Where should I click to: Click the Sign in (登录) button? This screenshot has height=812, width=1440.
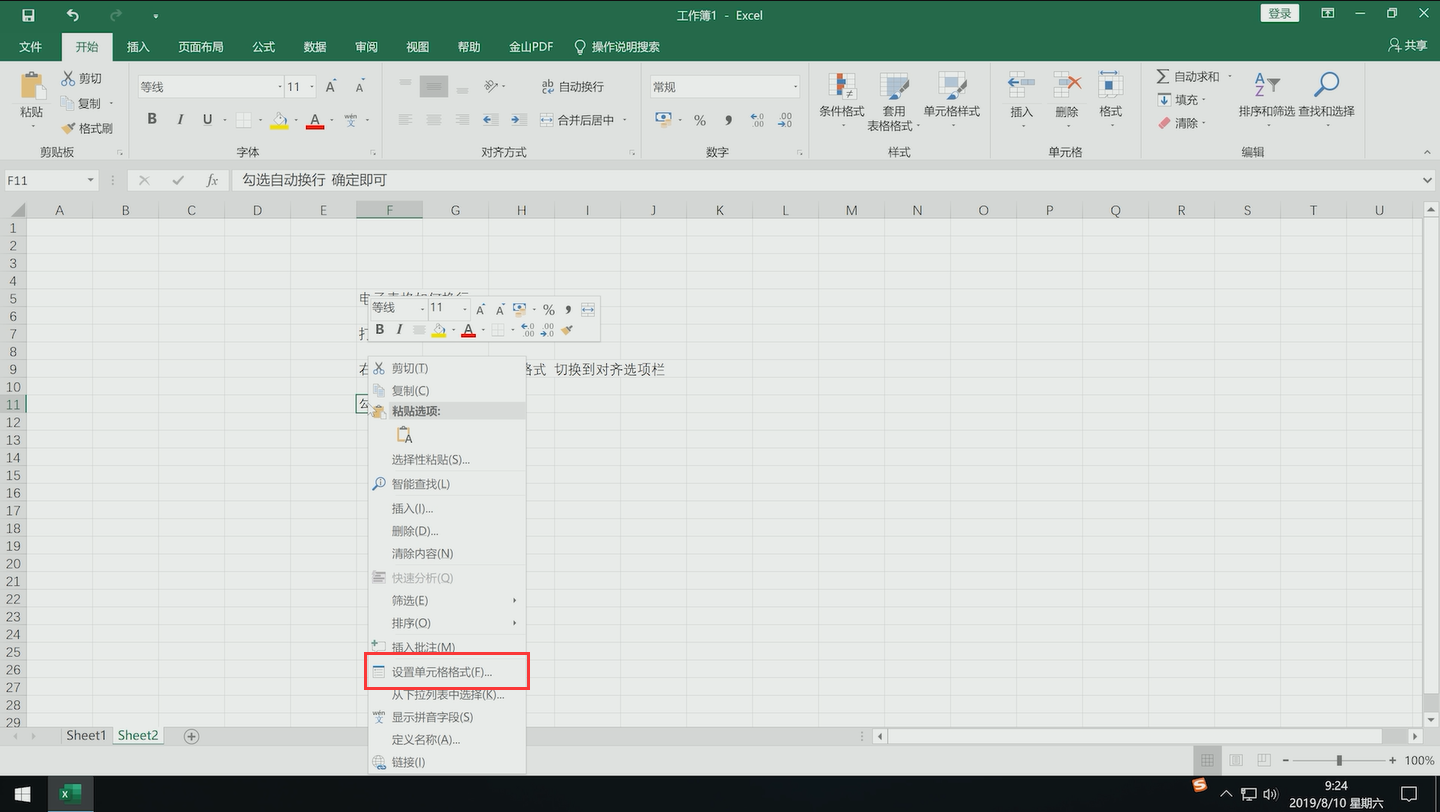pos(1280,13)
